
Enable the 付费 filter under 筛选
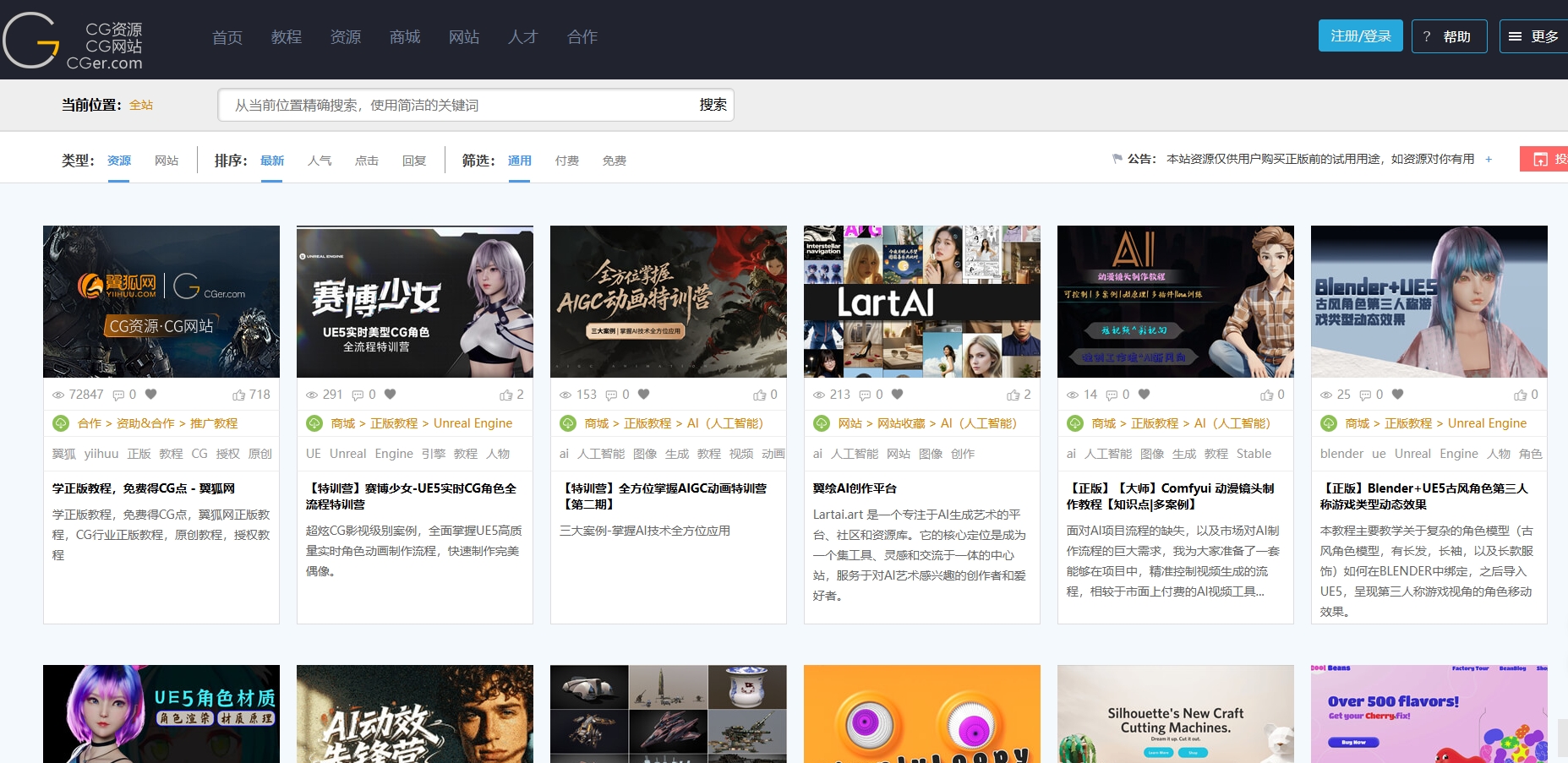(566, 161)
